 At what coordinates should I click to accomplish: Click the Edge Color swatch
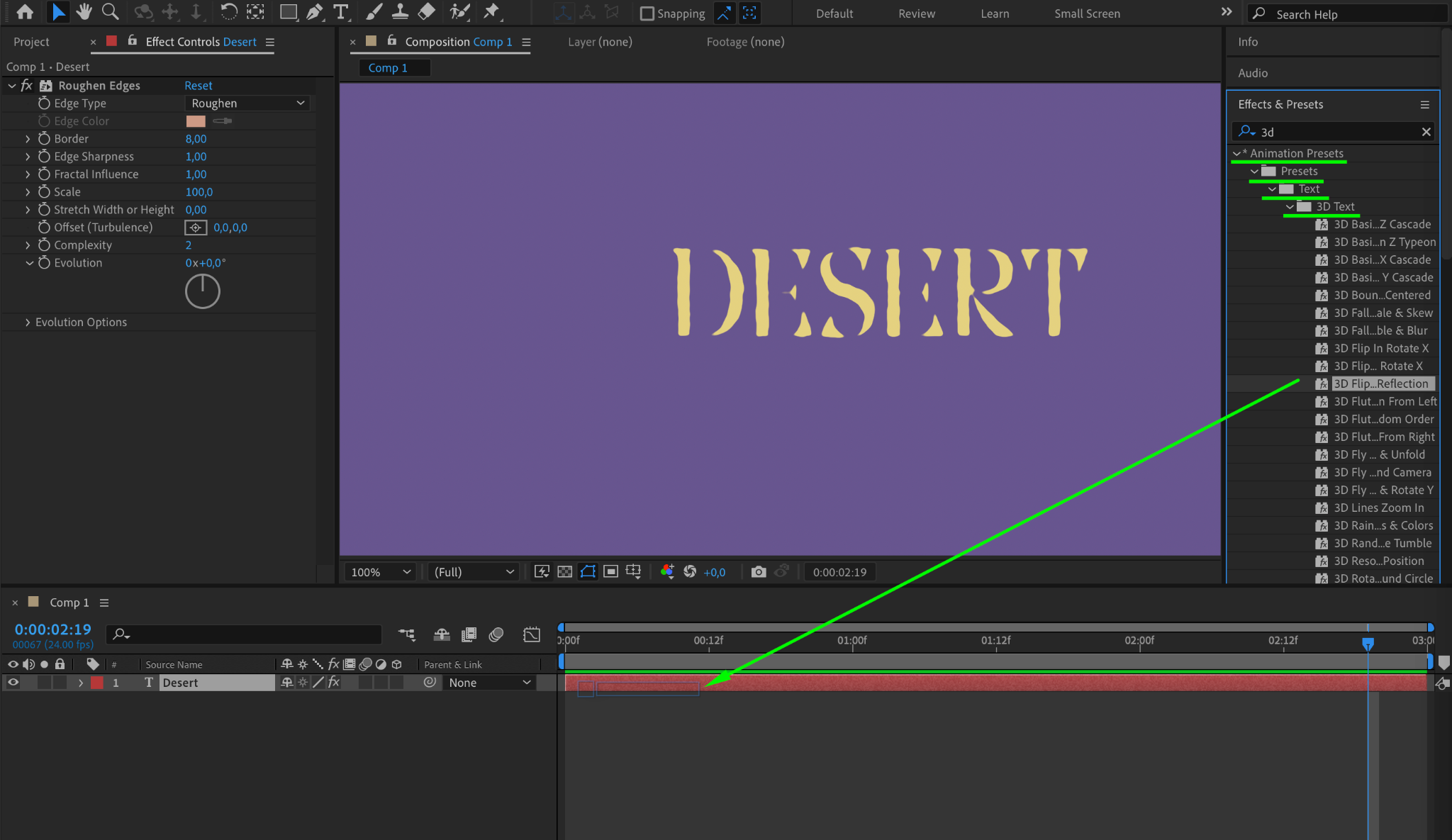tap(196, 121)
